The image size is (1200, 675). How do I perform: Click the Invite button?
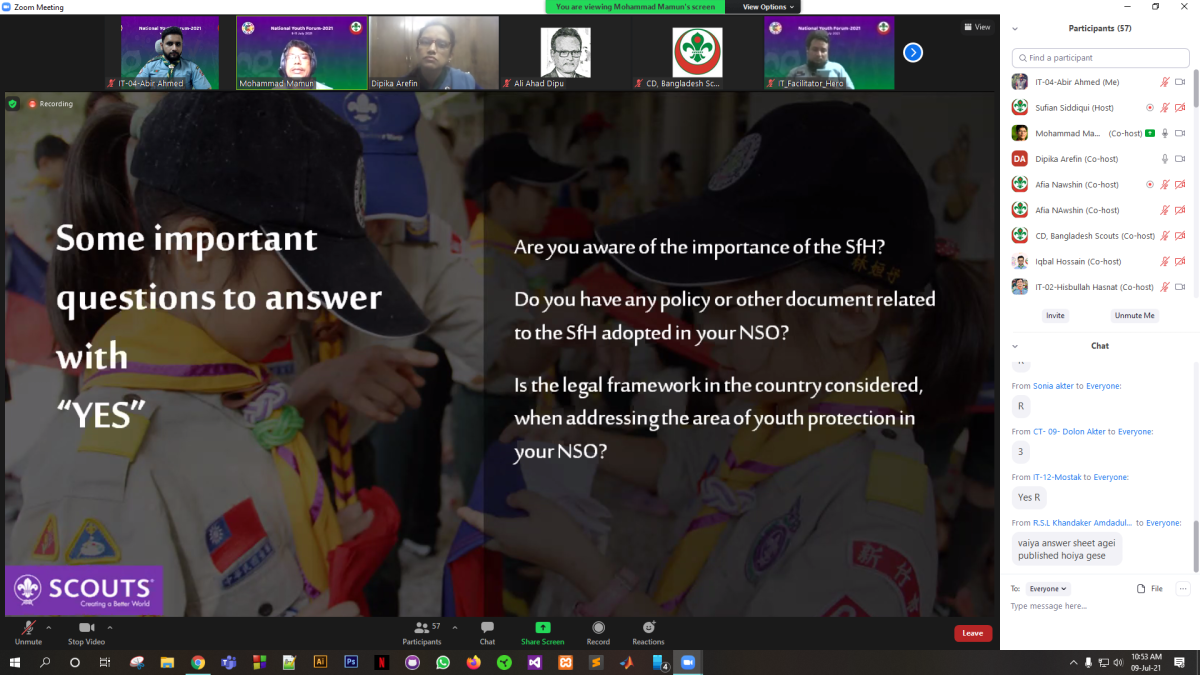pyautogui.click(x=1055, y=315)
